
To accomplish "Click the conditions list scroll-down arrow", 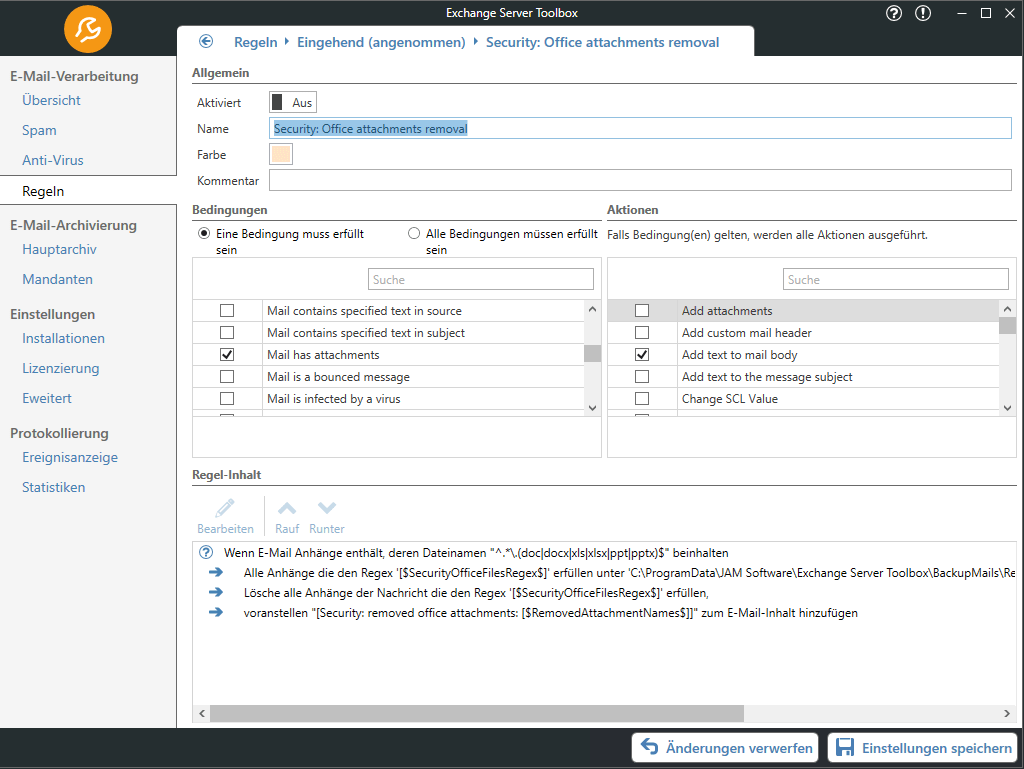I will [592, 408].
